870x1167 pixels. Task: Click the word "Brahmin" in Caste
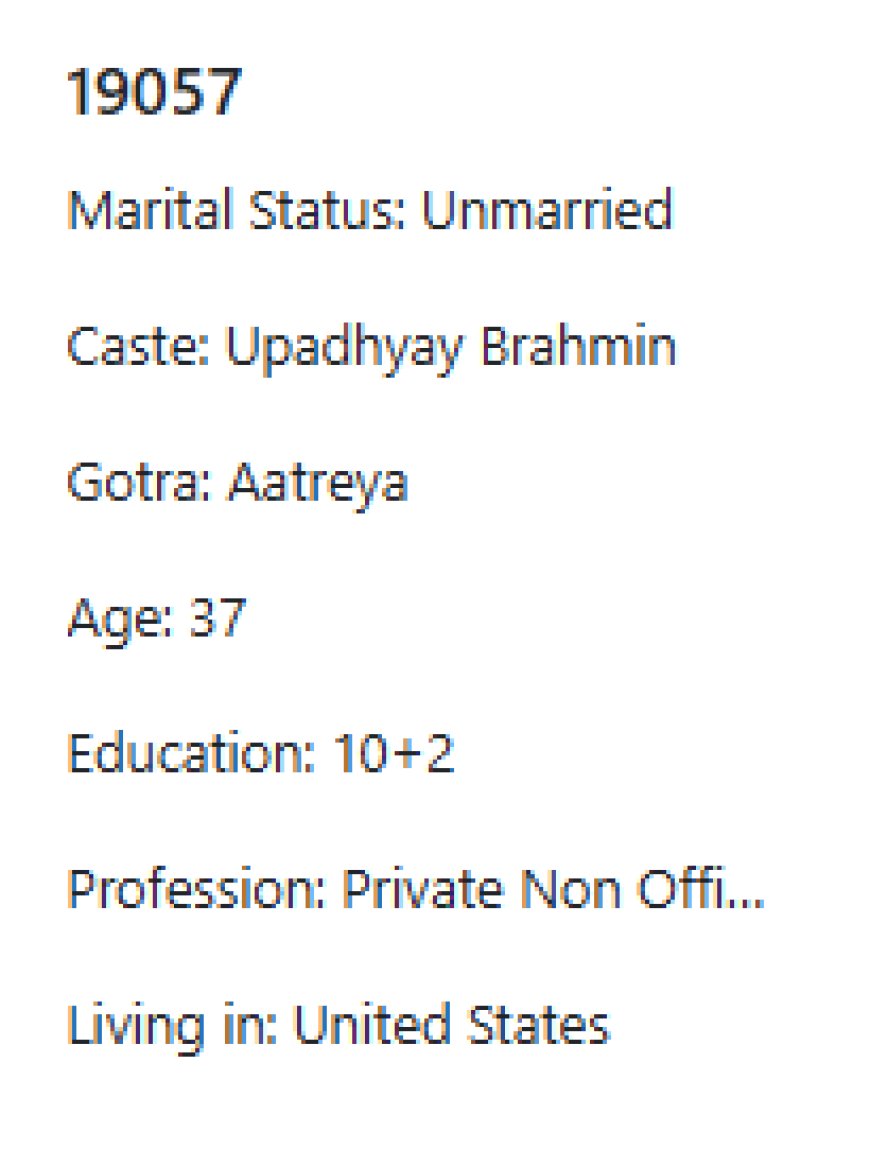(x=579, y=347)
